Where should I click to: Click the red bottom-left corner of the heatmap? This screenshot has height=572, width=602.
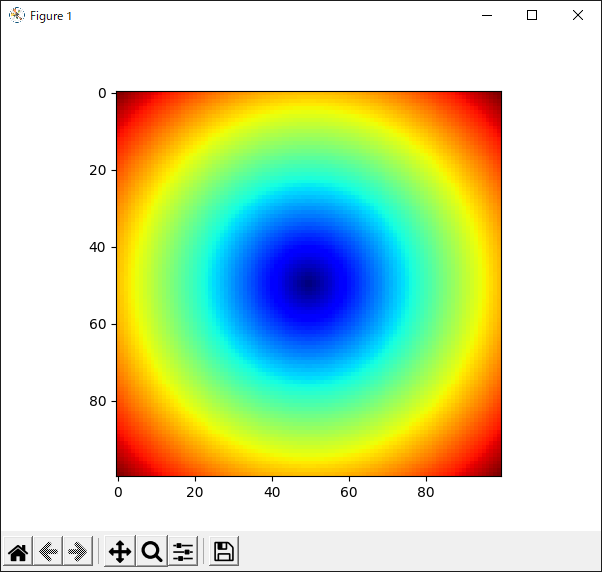tap(123, 471)
